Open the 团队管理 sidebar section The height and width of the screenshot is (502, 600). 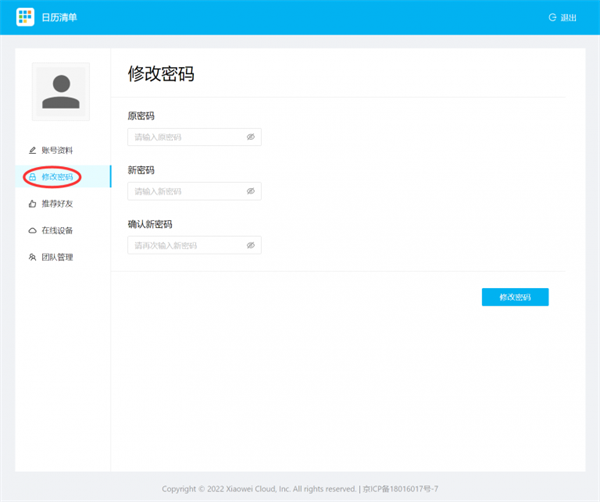(x=57, y=258)
